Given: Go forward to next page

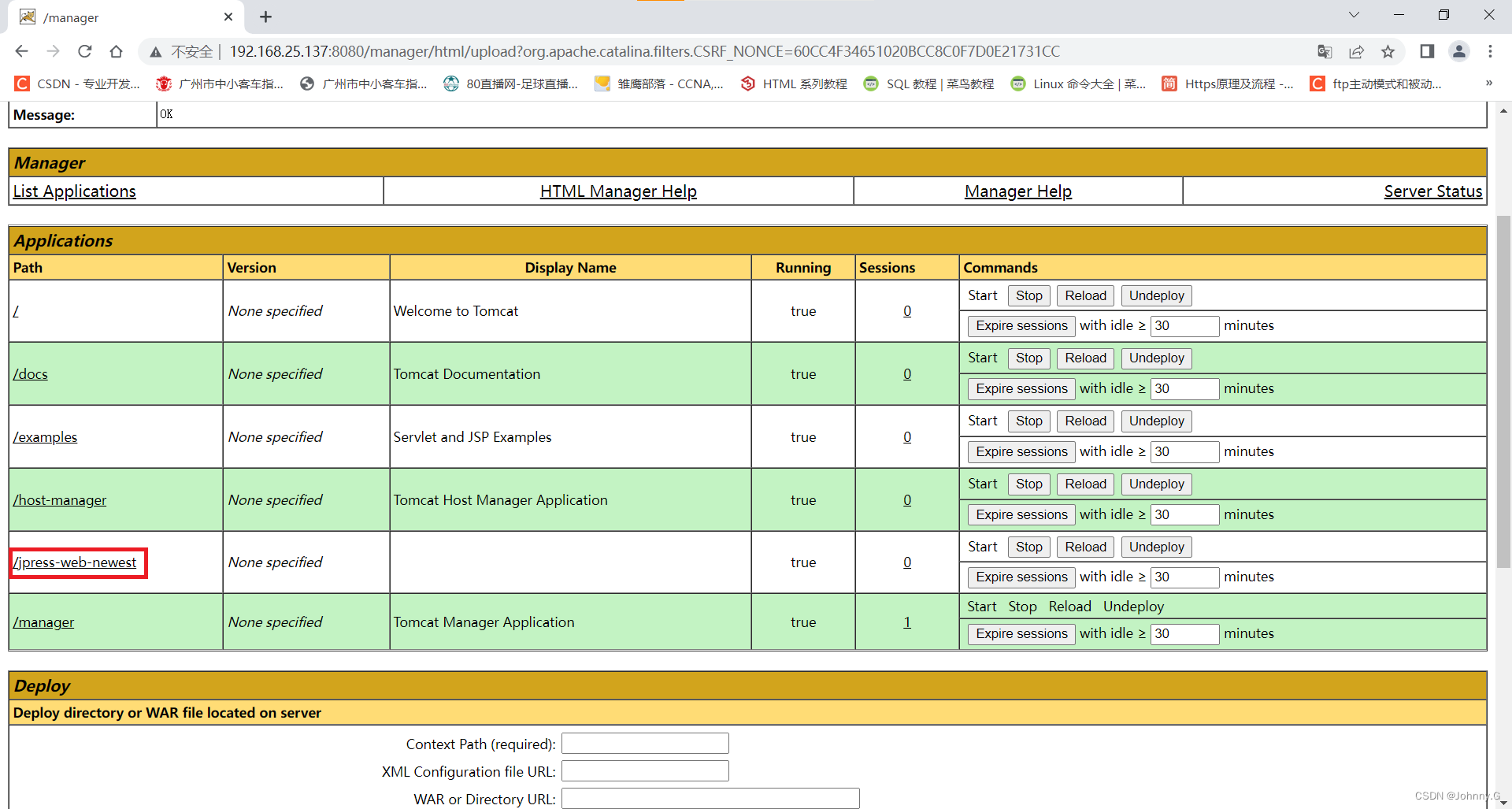Looking at the screenshot, I should click(x=53, y=51).
